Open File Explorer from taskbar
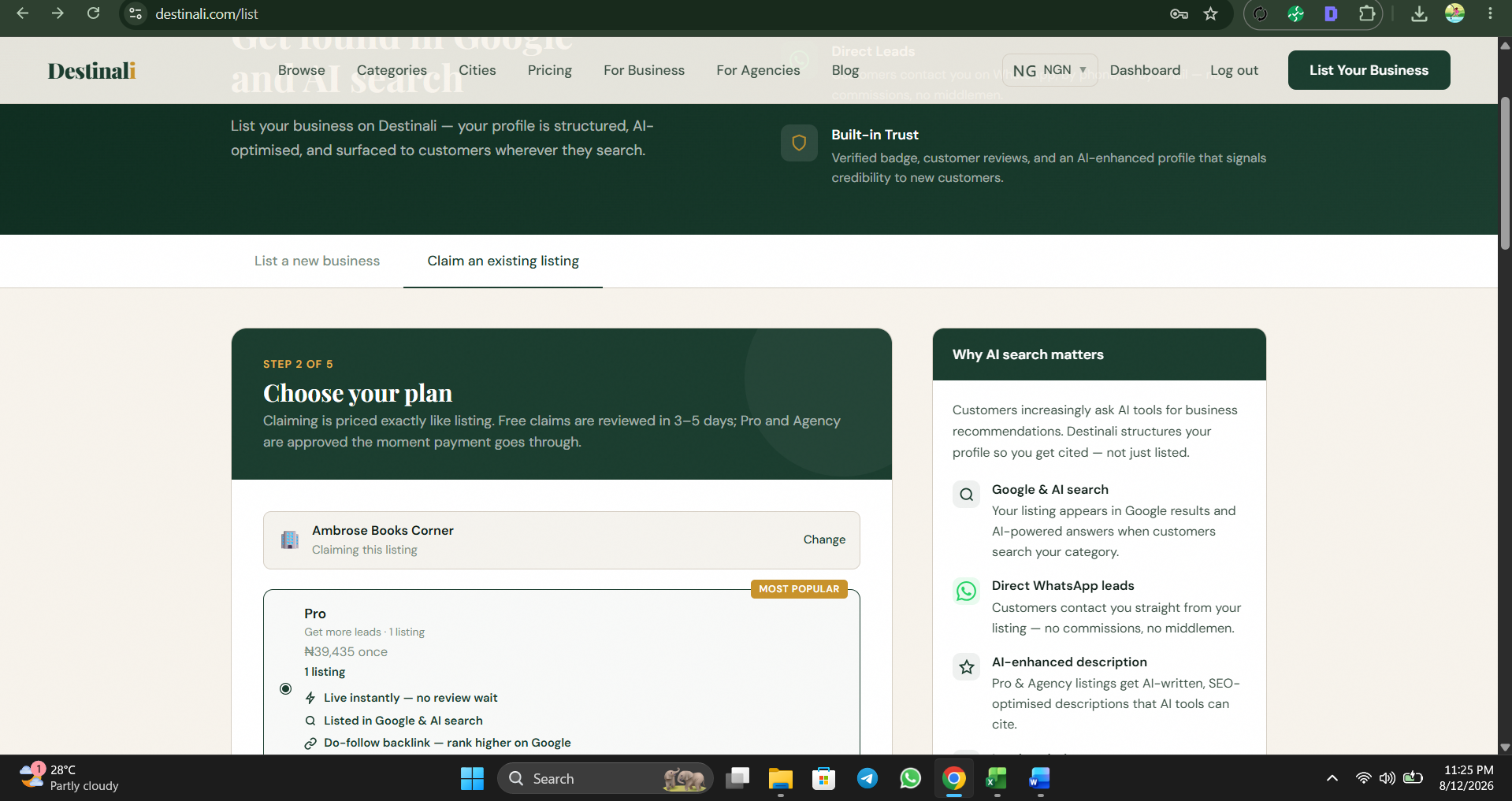 [780, 778]
